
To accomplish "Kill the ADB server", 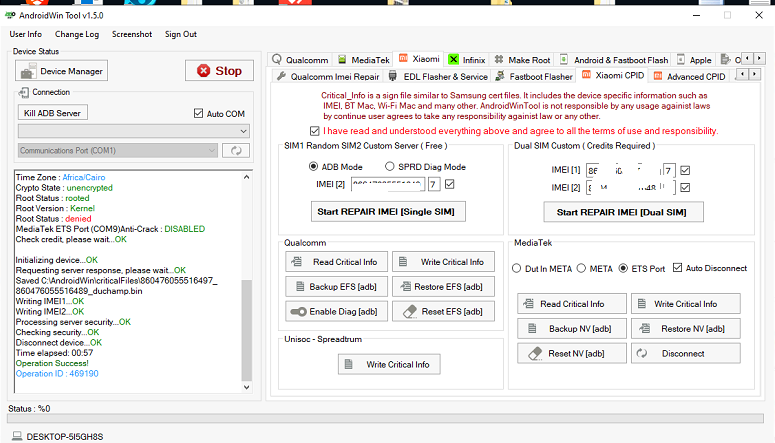I will pyautogui.click(x=52, y=113).
